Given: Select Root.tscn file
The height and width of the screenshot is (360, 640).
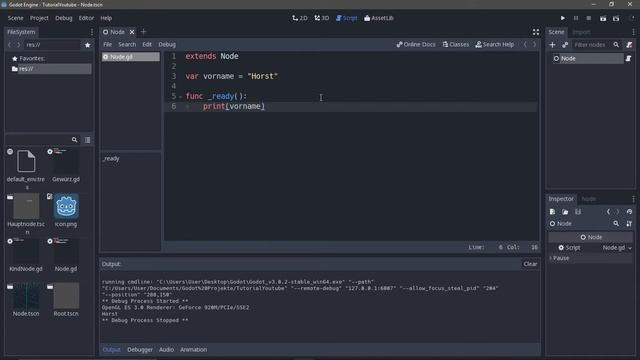Looking at the screenshot, I should tap(66, 300).
